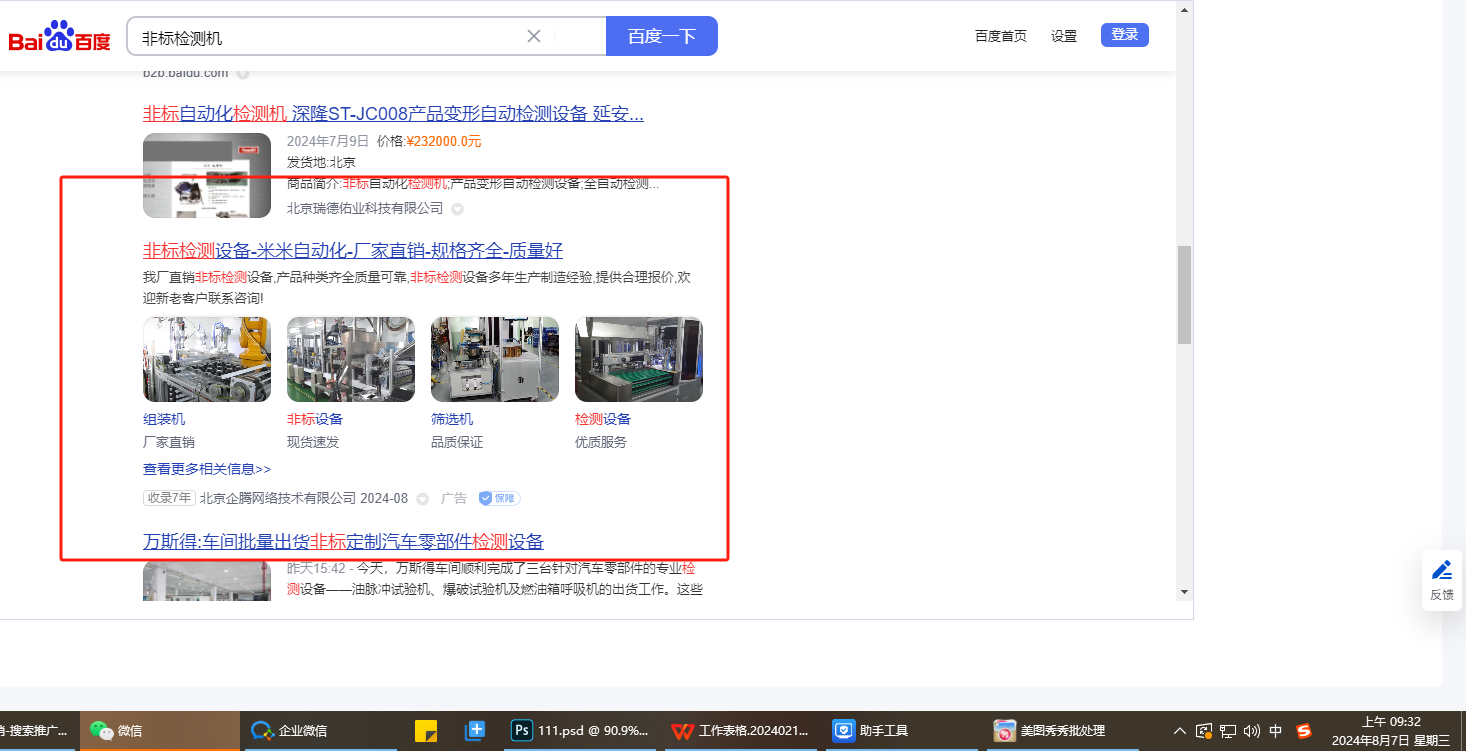Click the 反馈 feedback button

(1442, 581)
